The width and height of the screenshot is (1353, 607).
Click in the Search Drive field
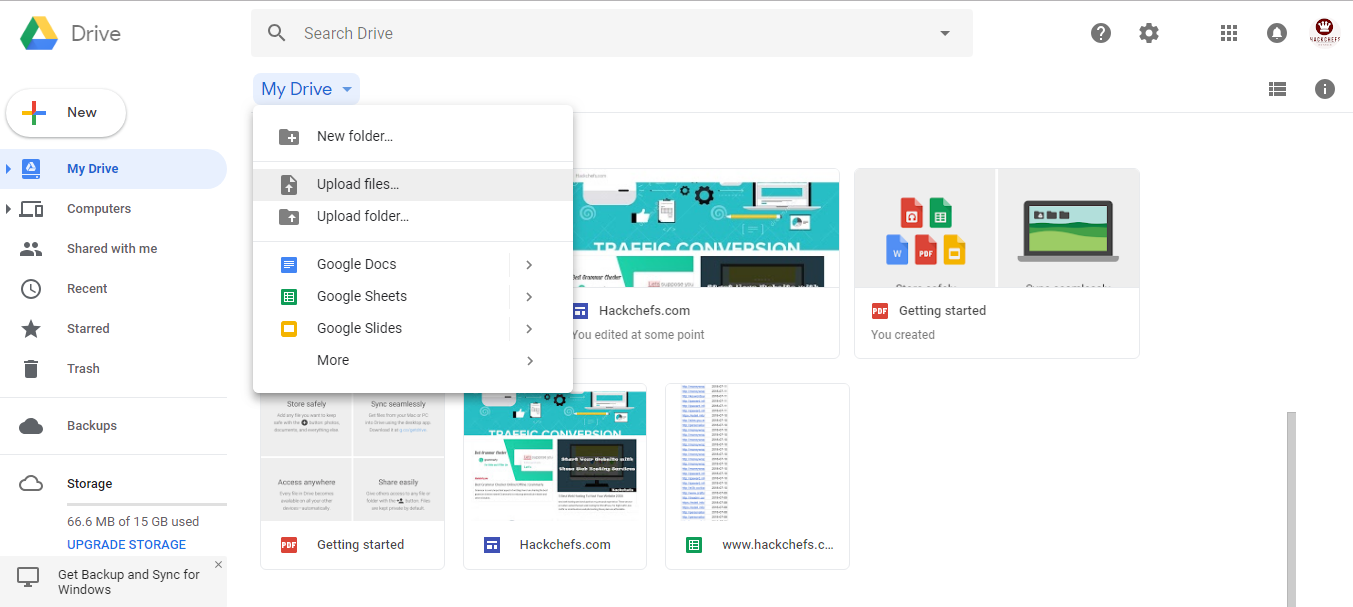[x=612, y=33]
